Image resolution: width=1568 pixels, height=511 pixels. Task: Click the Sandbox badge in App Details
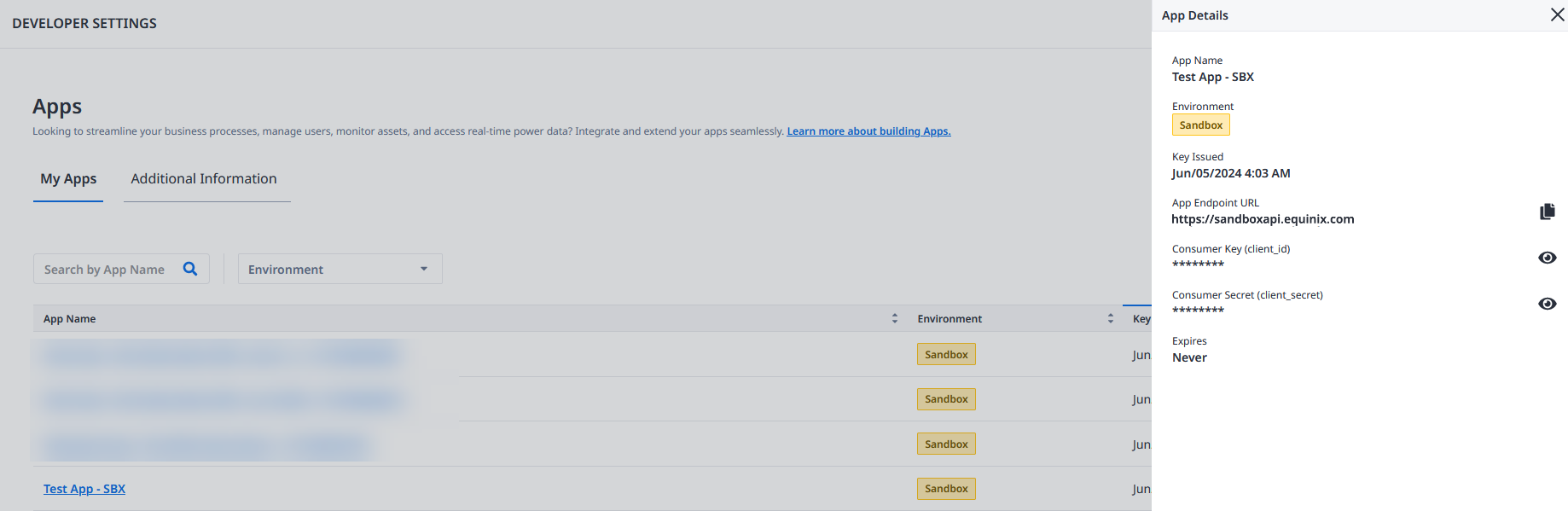(x=1200, y=125)
